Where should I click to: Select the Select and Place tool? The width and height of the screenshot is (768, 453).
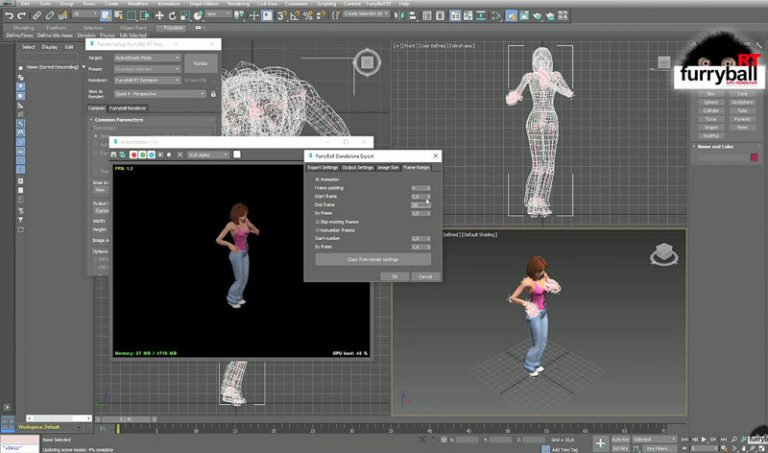(x=198, y=16)
